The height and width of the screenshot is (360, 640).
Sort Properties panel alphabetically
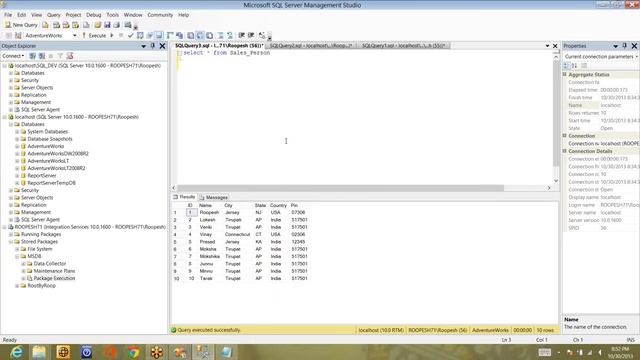coord(574,66)
